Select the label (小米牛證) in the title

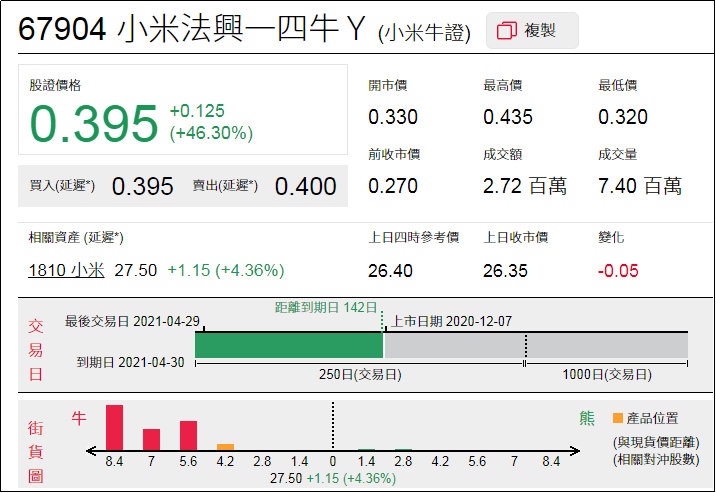click(424, 33)
